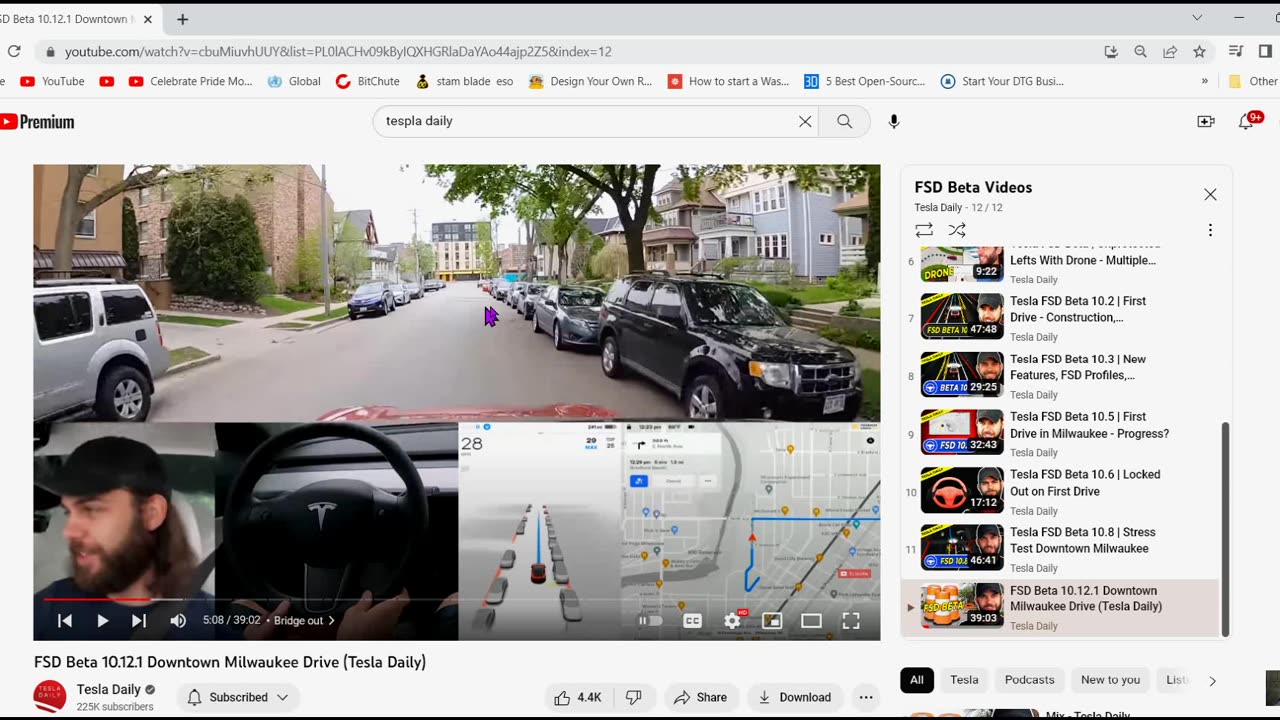Screen dimensions: 1280x720
Task: Play the paused video
Action: point(102,621)
